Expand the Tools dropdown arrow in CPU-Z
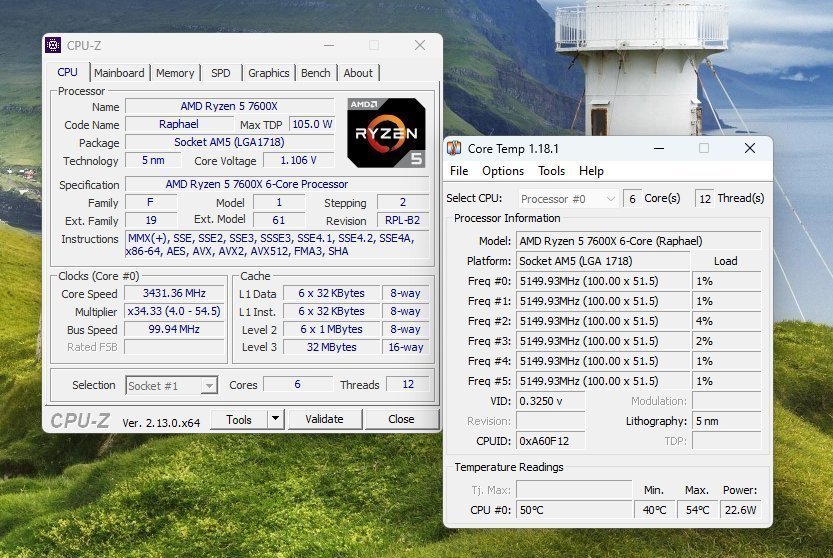Viewport: 833px width, 558px height. coord(275,419)
